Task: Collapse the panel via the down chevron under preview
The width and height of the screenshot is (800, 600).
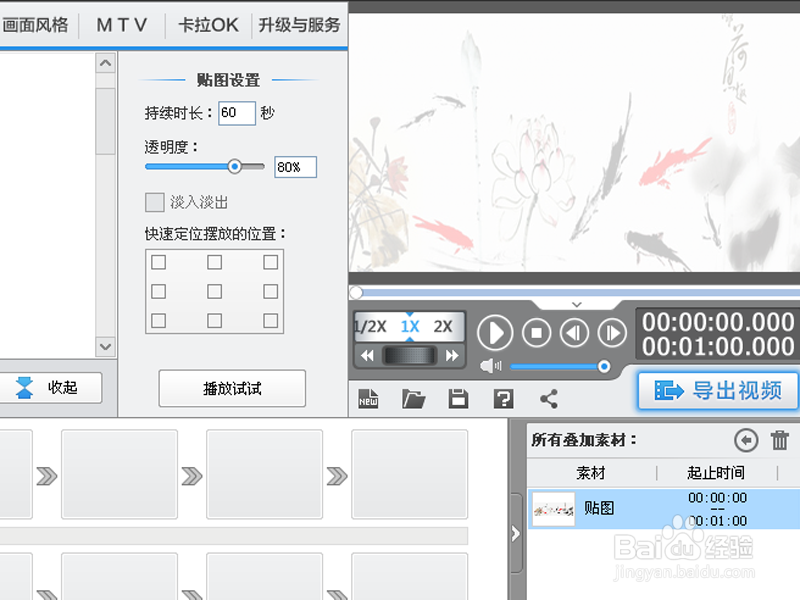Action: pyautogui.click(x=577, y=305)
